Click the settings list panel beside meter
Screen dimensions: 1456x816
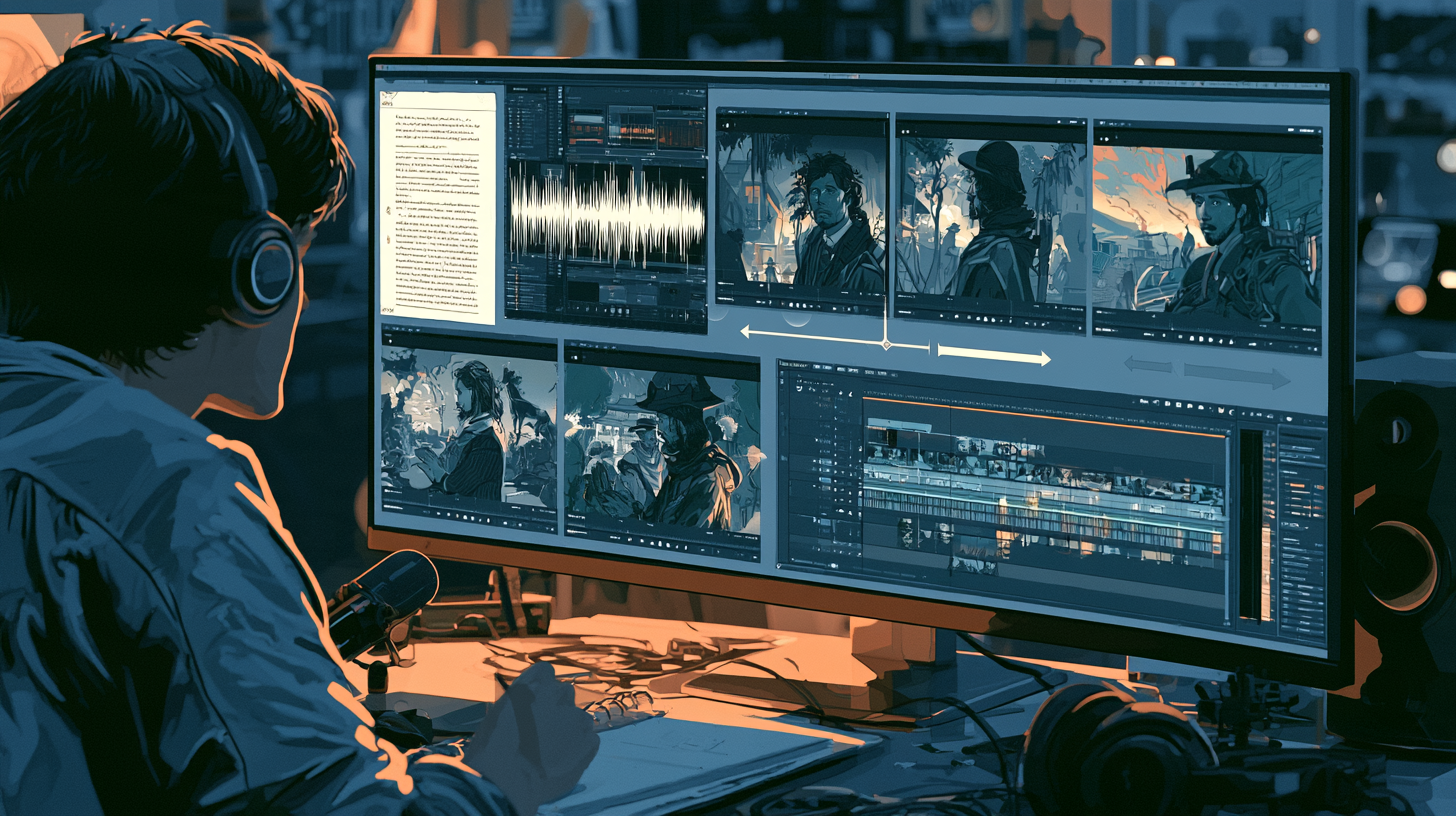click(x=1301, y=534)
